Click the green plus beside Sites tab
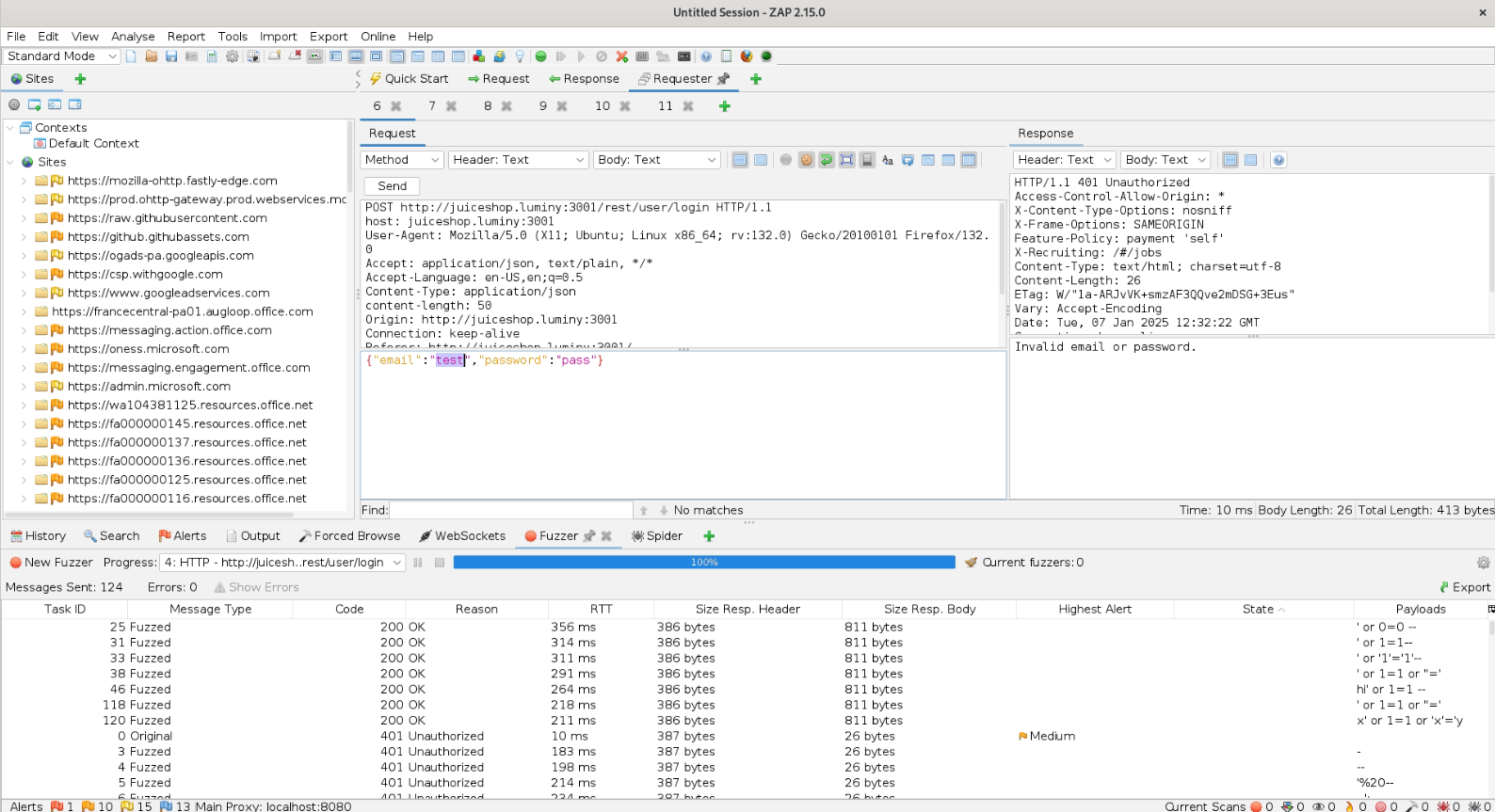The height and width of the screenshot is (812, 1495). pos(80,79)
